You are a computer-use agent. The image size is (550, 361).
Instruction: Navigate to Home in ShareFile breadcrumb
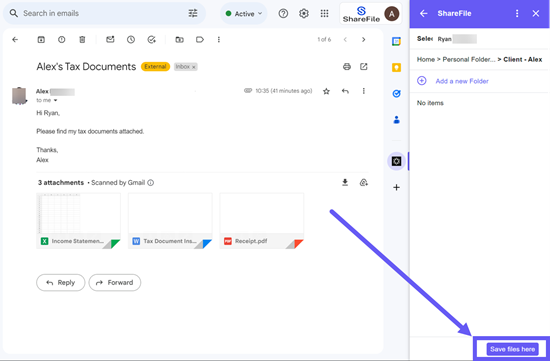(x=425, y=60)
